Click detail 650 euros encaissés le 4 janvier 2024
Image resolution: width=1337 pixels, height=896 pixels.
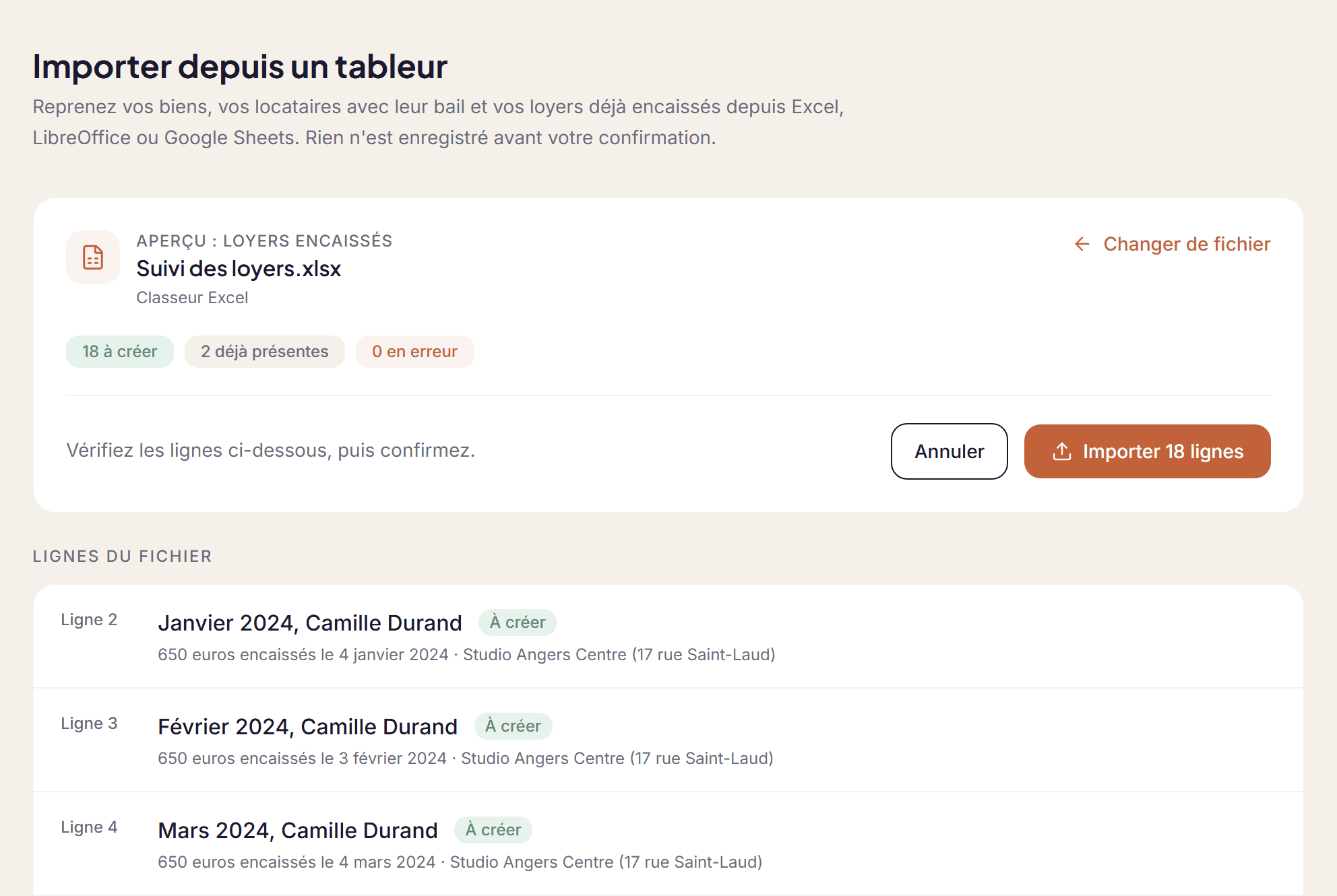pyautogui.click(x=303, y=655)
